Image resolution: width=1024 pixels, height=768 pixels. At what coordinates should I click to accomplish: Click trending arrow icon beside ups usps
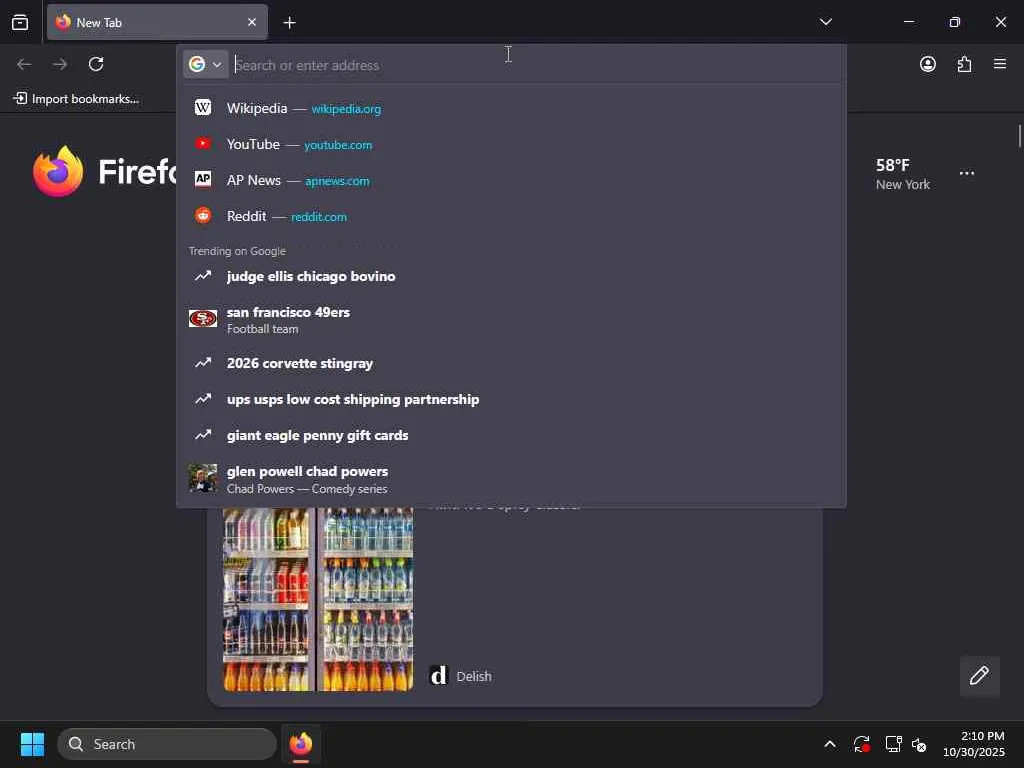click(203, 398)
